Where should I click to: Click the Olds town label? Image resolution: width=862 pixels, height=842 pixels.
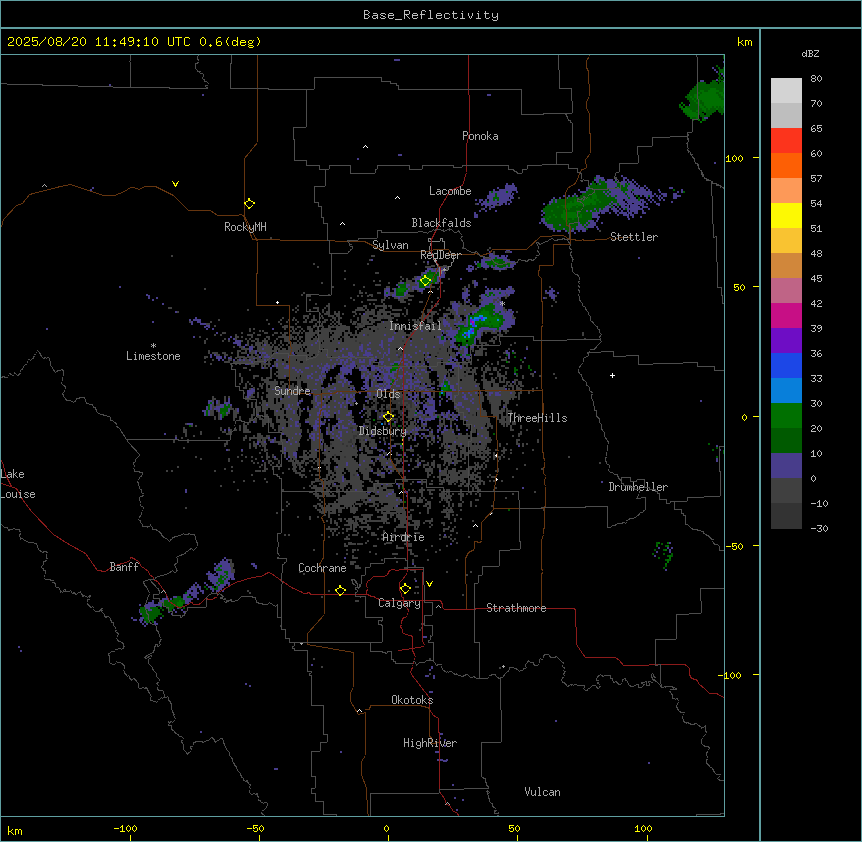(388, 394)
